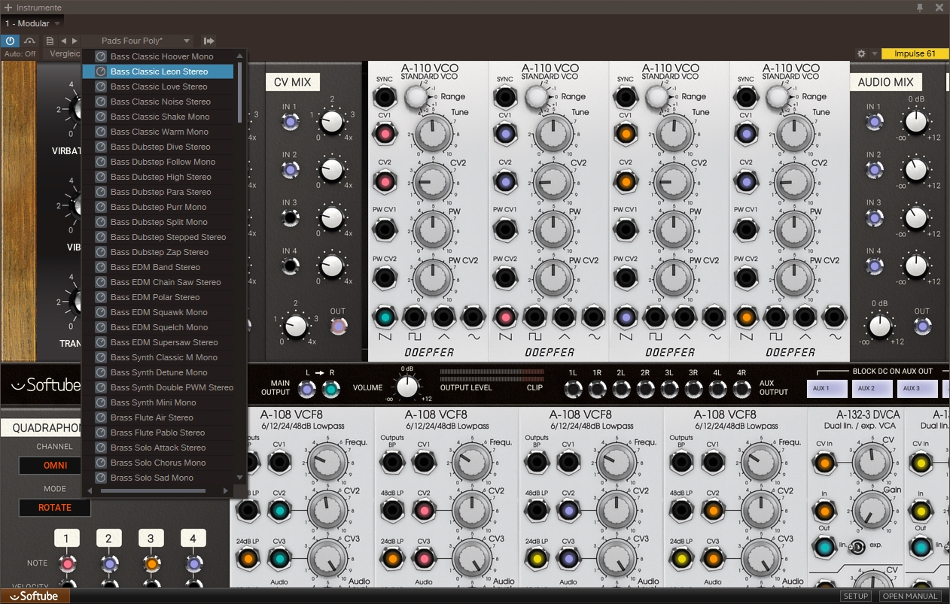Screen dimensions: 950x604
Task: Click the OPEN MANUAL button
Action: [909, 596]
